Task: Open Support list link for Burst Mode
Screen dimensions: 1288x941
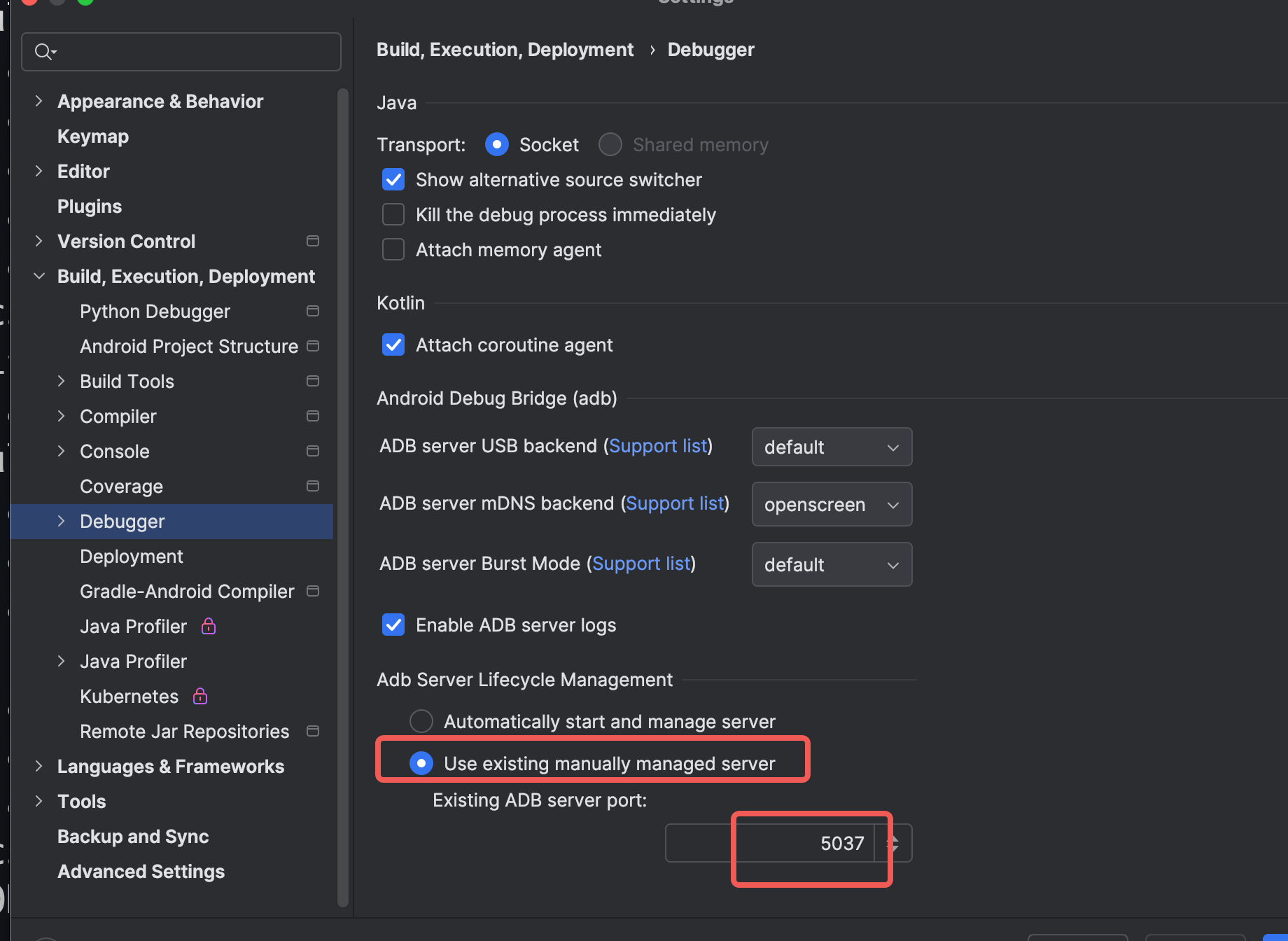Action: point(641,564)
